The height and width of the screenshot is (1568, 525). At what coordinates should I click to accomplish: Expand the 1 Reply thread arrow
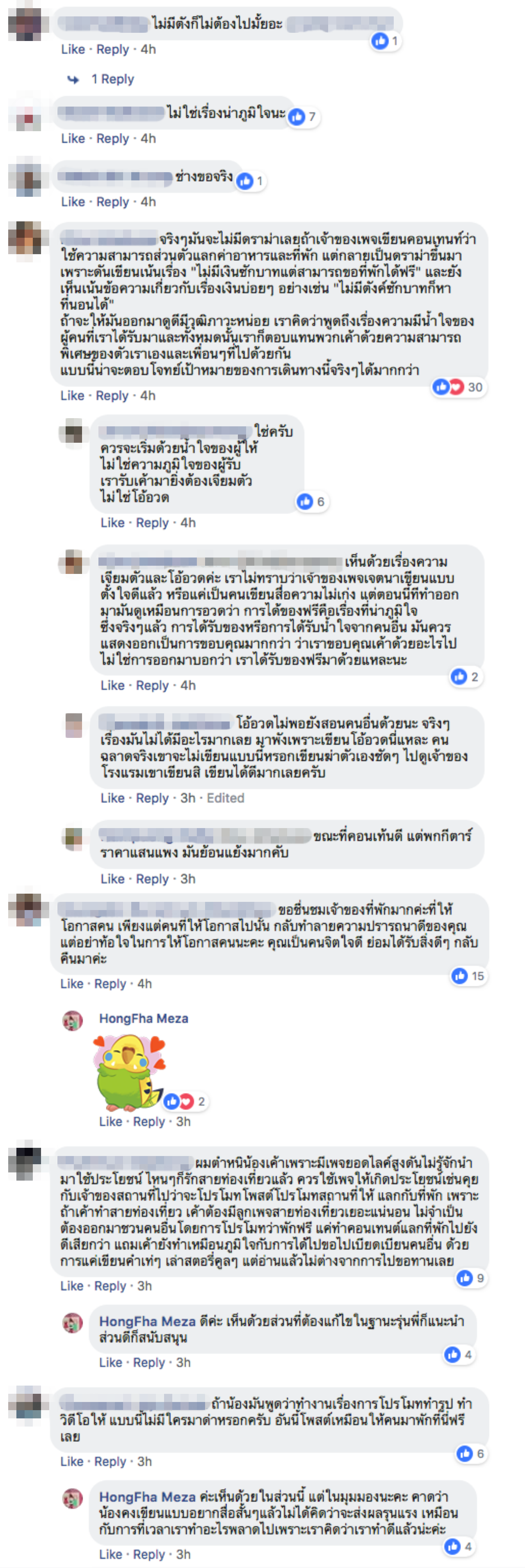point(73,79)
